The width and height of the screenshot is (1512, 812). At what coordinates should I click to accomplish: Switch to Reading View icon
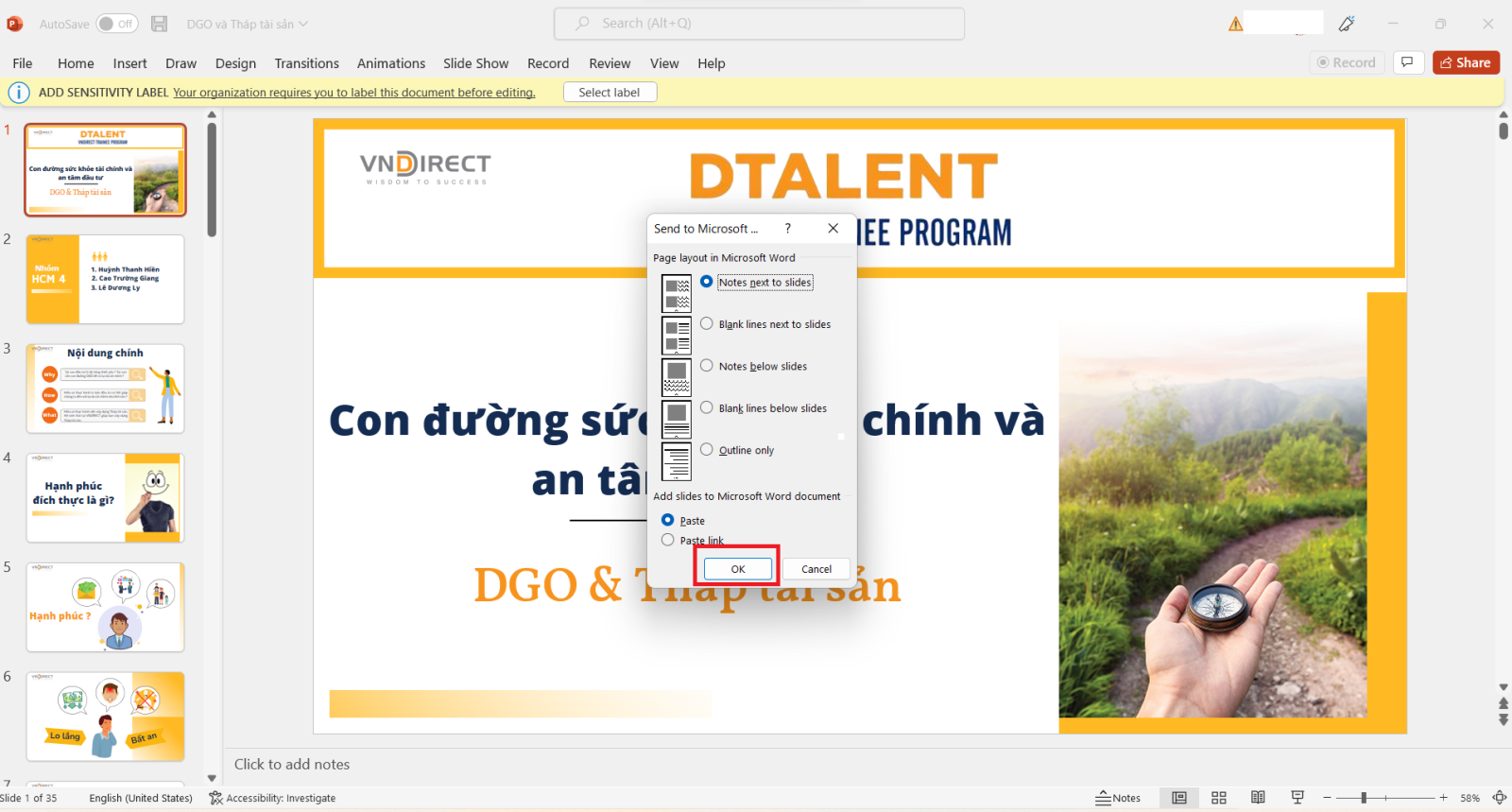coord(1258,798)
